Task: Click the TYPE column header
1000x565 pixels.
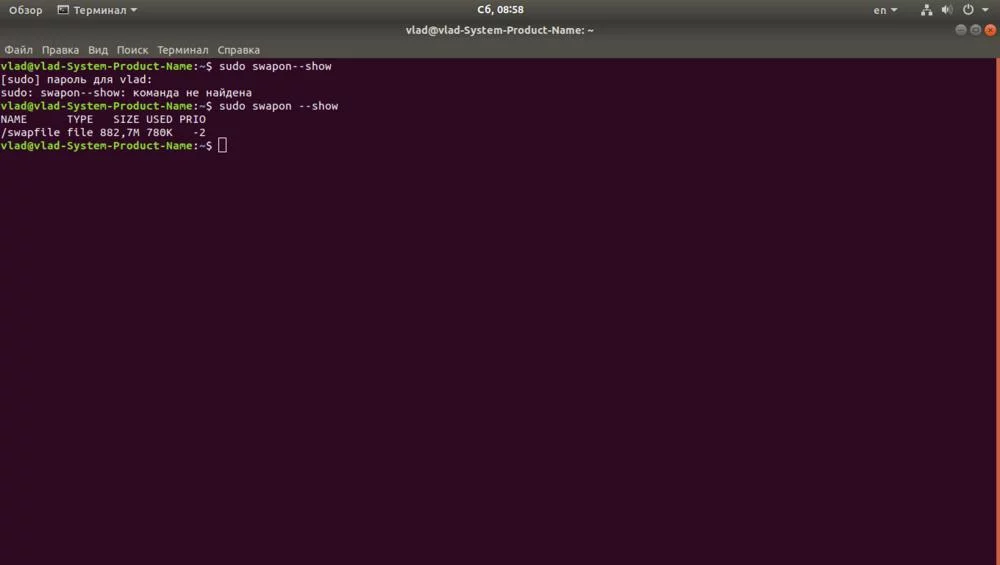Action: click(80, 119)
